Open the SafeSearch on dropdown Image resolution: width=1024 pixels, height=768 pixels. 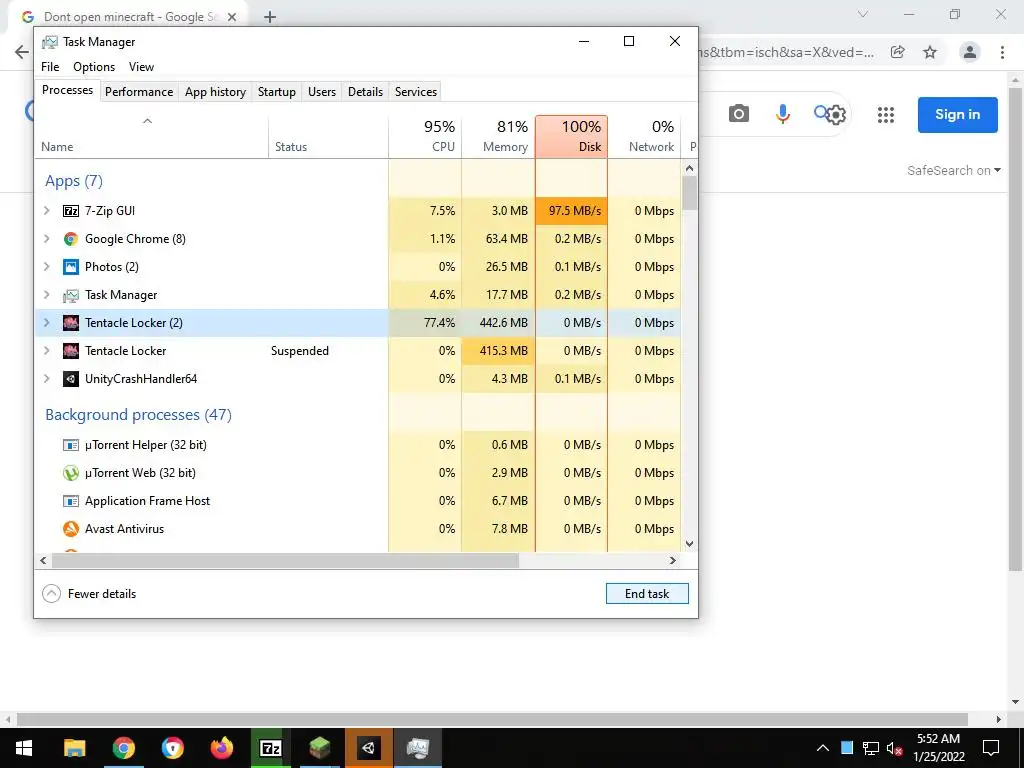click(x=953, y=170)
